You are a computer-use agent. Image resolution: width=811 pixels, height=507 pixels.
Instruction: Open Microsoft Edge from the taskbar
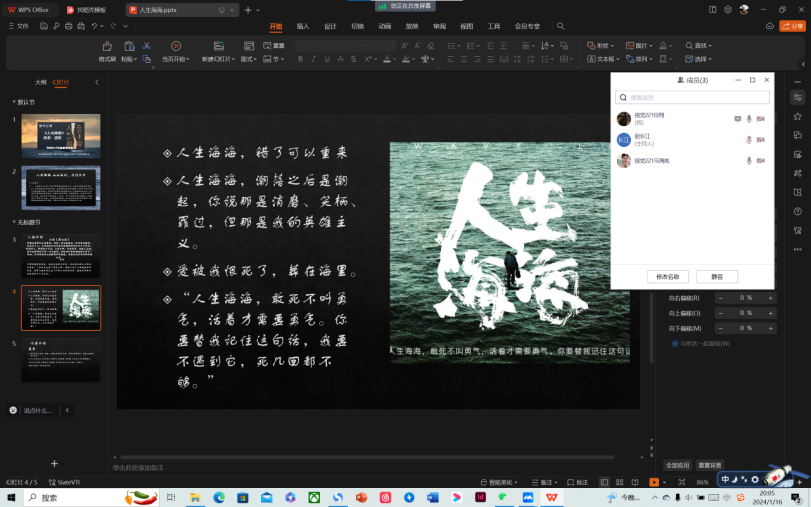pyautogui.click(x=218, y=497)
